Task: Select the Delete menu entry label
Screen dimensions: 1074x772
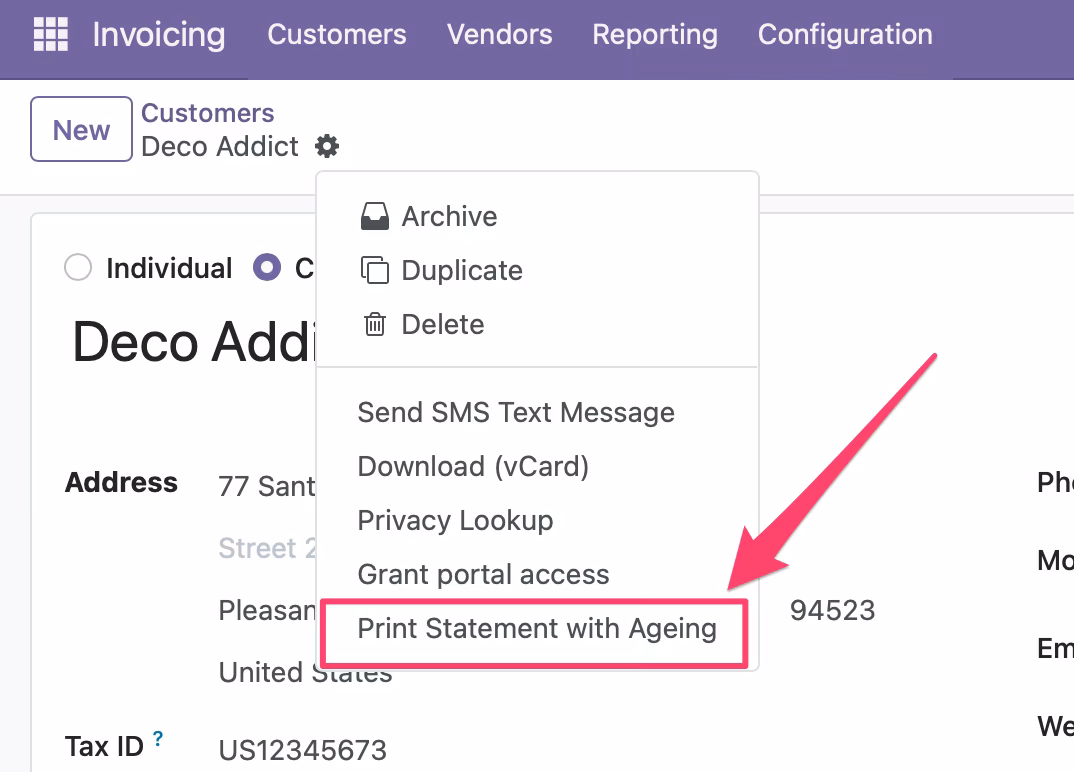Action: 443,325
